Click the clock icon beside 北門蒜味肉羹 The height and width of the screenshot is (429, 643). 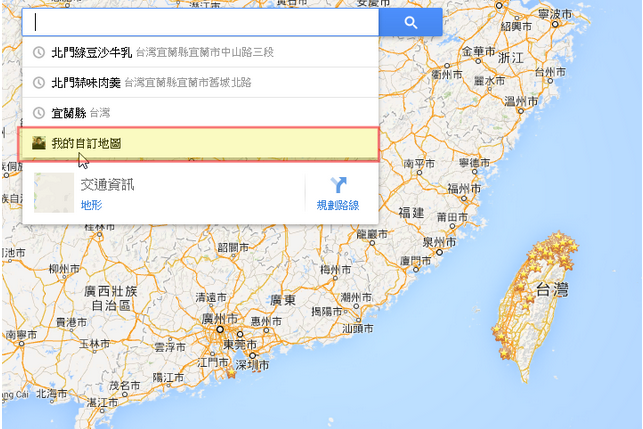click(x=39, y=83)
